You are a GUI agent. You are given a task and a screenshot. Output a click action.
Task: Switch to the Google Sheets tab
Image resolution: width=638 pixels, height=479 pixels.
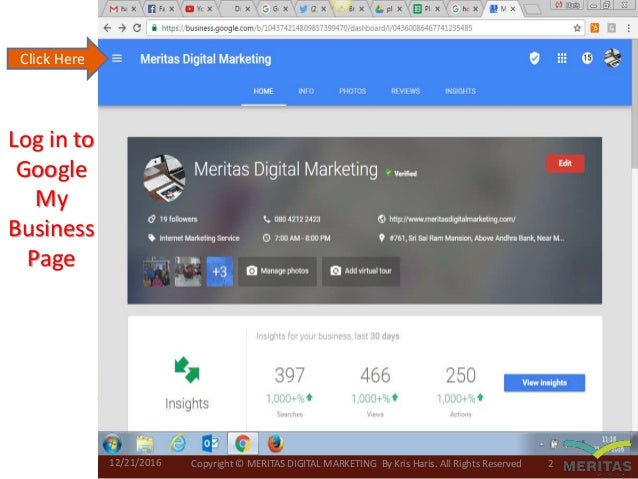tap(426, 9)
